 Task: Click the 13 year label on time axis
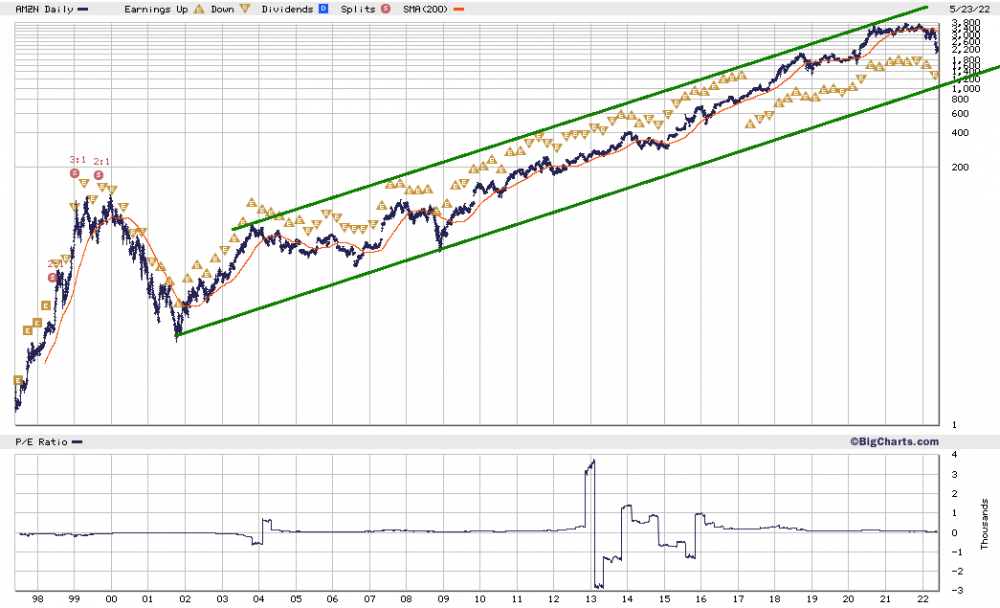[591, 599]
